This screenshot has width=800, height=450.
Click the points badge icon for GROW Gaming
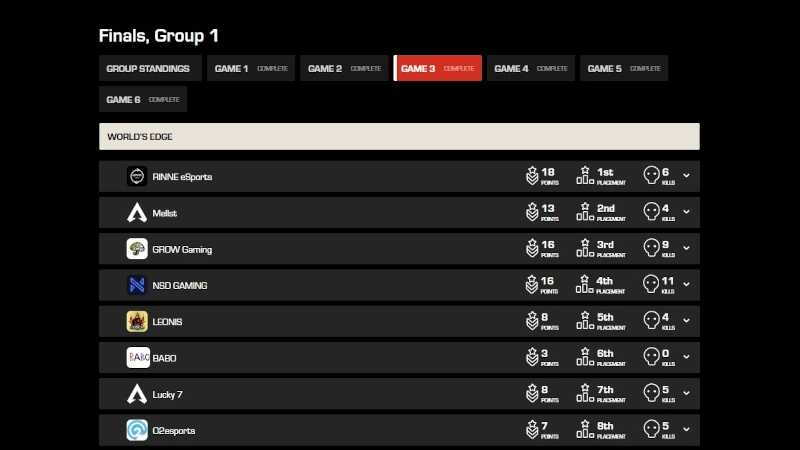(532, 248)
